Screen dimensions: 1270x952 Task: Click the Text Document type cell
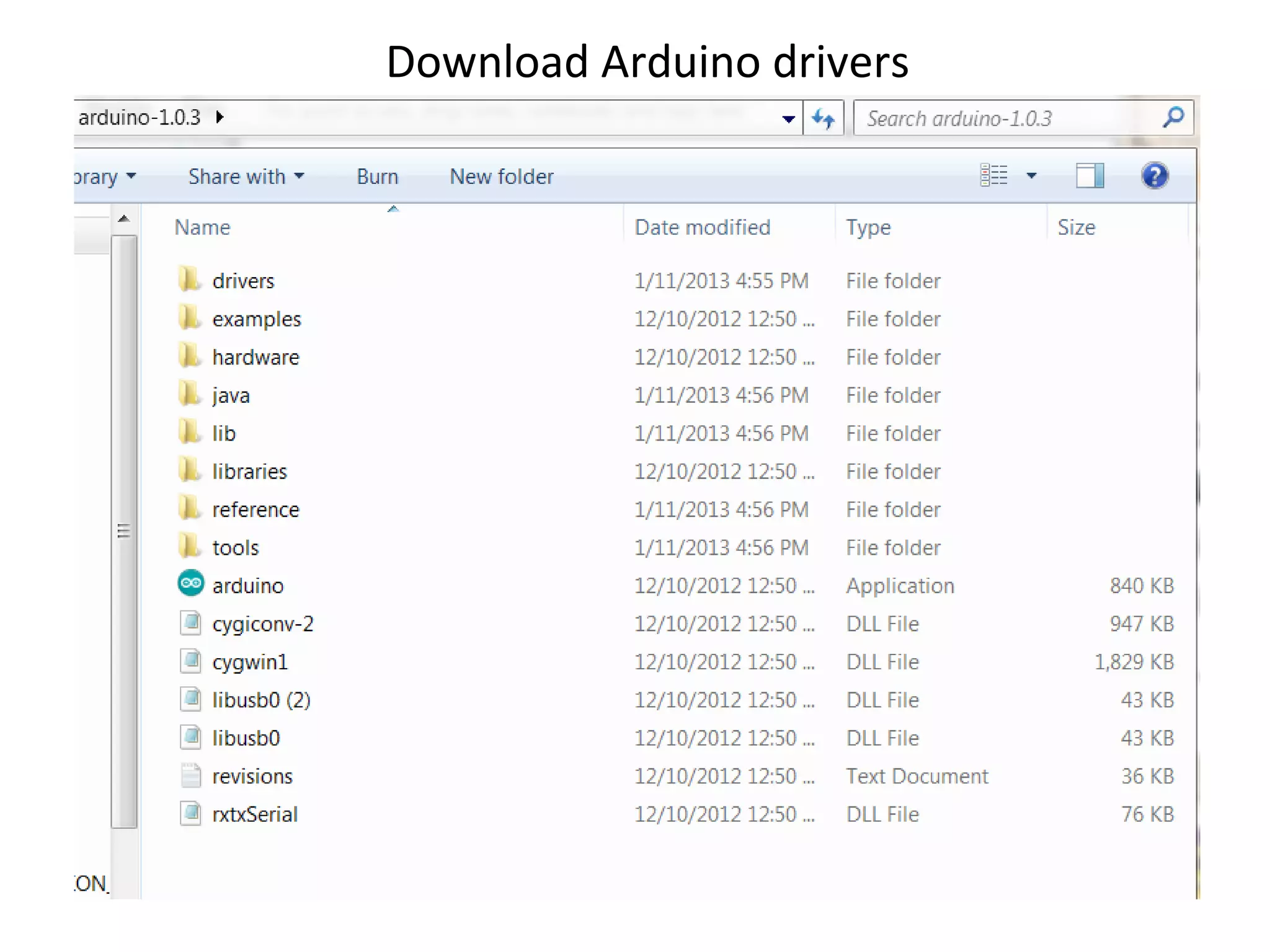coord(917,777)
